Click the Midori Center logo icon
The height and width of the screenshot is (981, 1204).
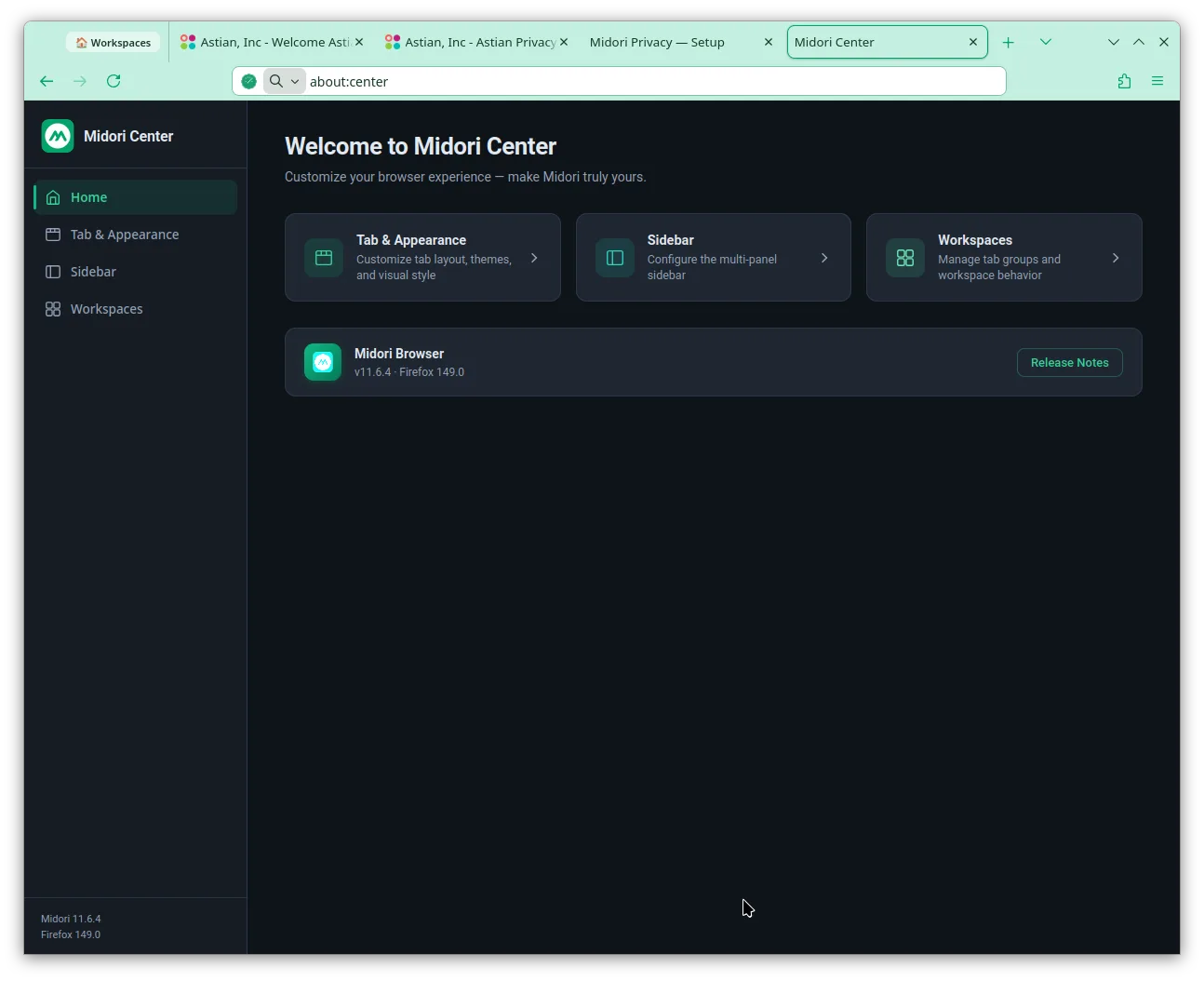coord(58,136)
